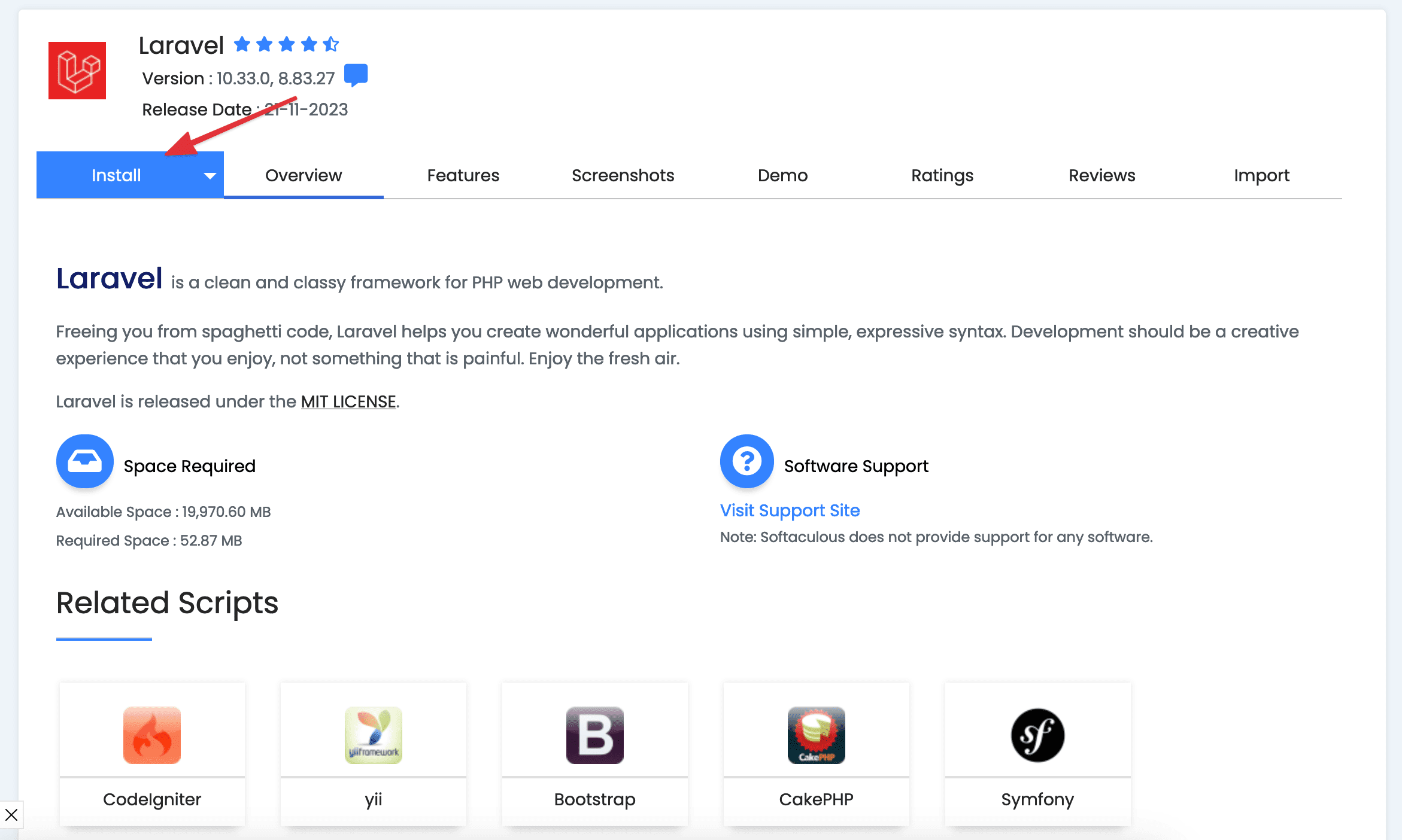Open the Symfony sf icon
Viewport: 1402px width, 840px height.
click(1038, 735)
